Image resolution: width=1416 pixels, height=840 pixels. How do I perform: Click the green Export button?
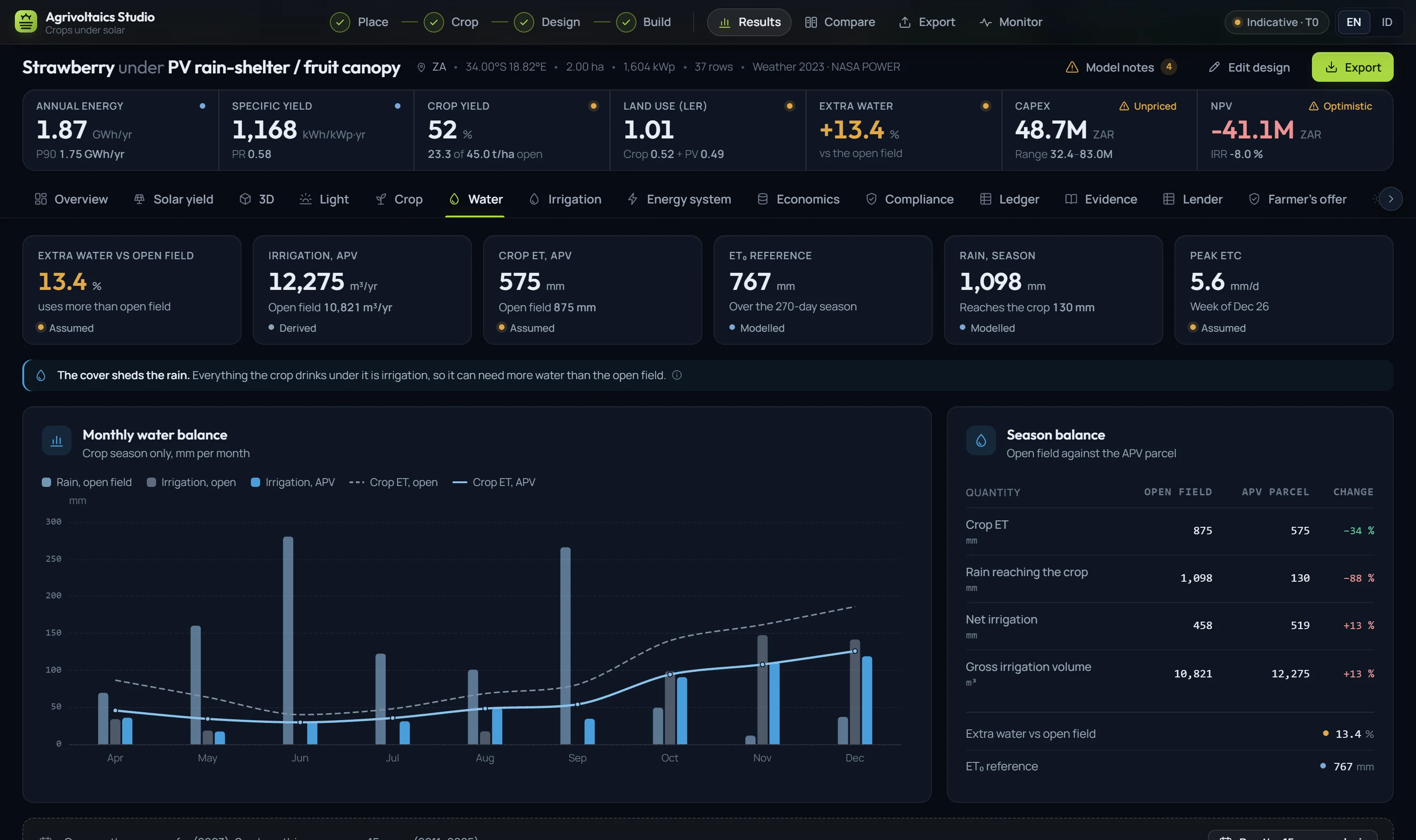coord(1352,67)
